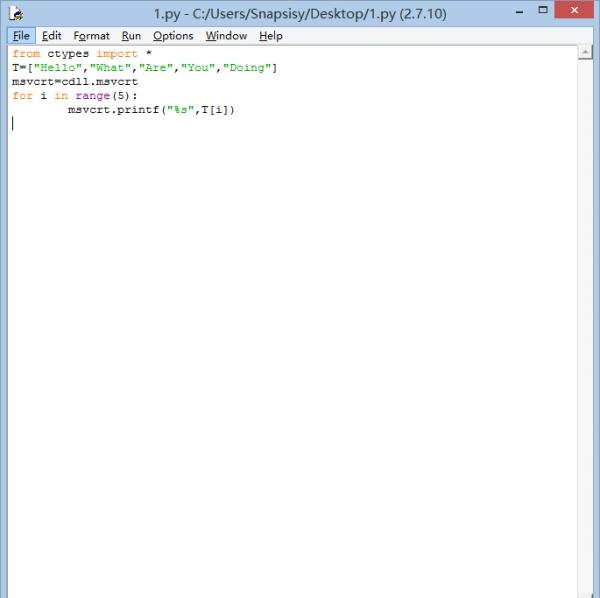600x598 pixels.
Task: Open the Run menu
Action: (131, 36)
